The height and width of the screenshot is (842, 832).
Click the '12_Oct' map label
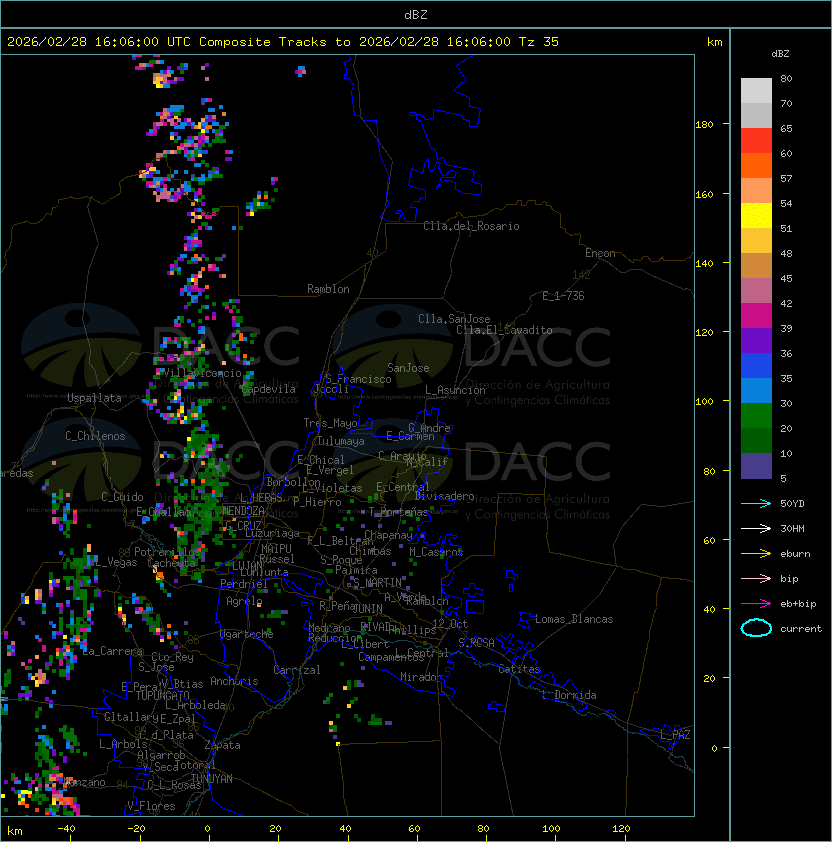click(x=450, y=624)
